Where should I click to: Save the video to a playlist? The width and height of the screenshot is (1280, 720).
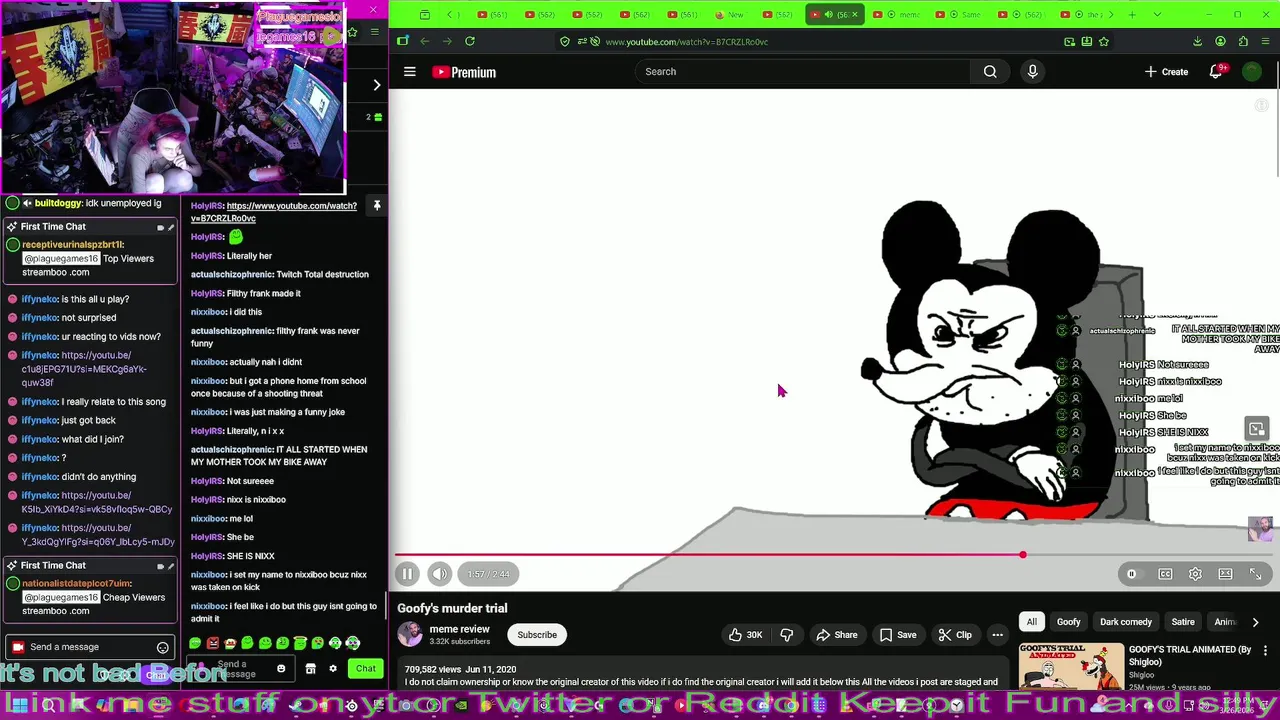pyautogui.click(x=897, y=635)
